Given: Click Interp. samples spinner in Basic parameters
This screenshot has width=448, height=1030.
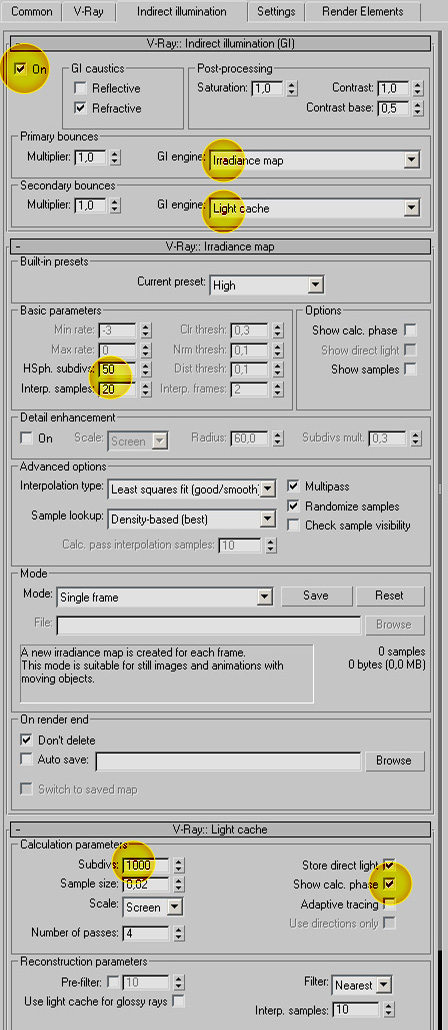Looking at the screenshot, I should [x=146, y=389].
